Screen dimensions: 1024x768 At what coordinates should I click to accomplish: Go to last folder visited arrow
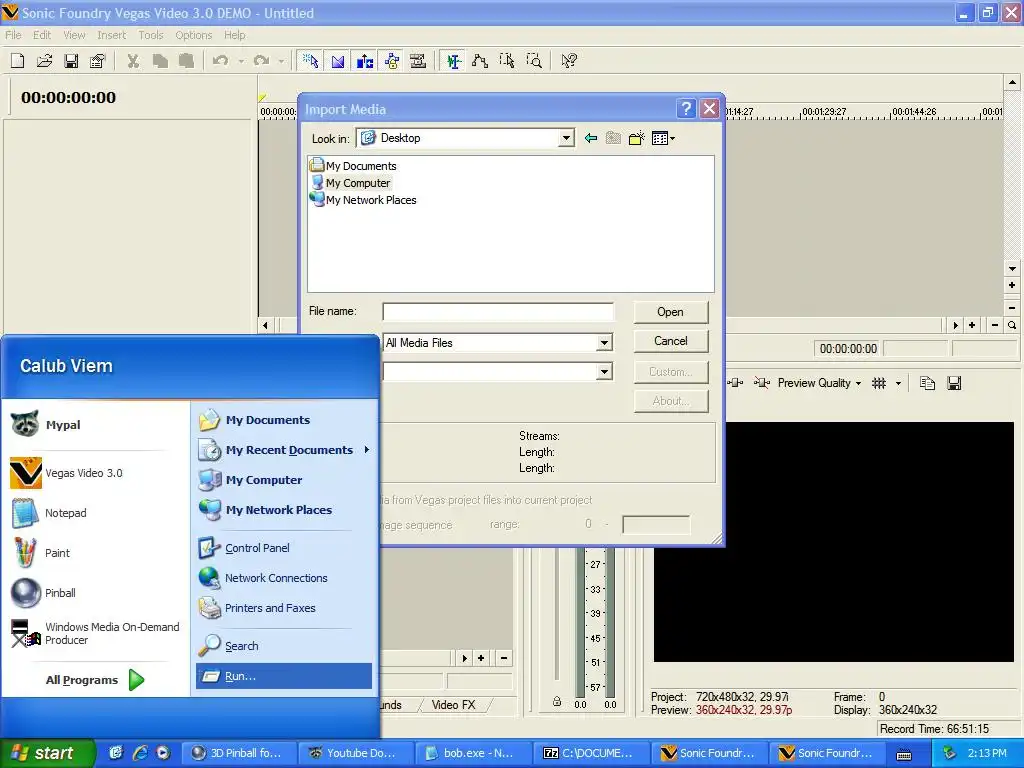(x=591, y=138)
